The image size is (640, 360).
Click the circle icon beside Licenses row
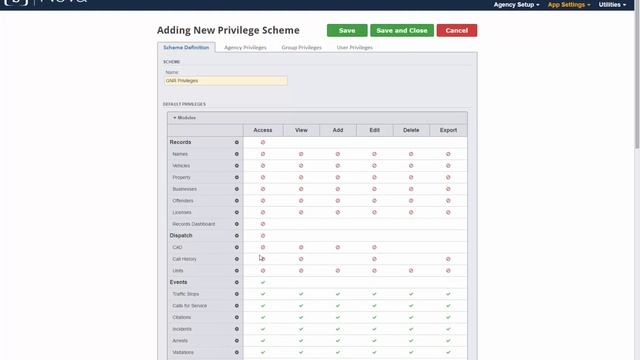[x=237, y=213]
